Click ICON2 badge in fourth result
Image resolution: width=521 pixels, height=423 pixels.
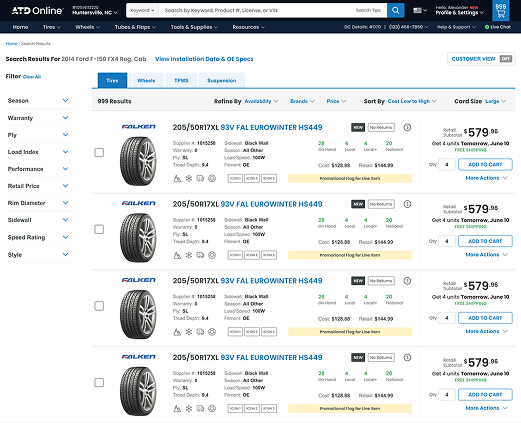[x=252, y=408]
